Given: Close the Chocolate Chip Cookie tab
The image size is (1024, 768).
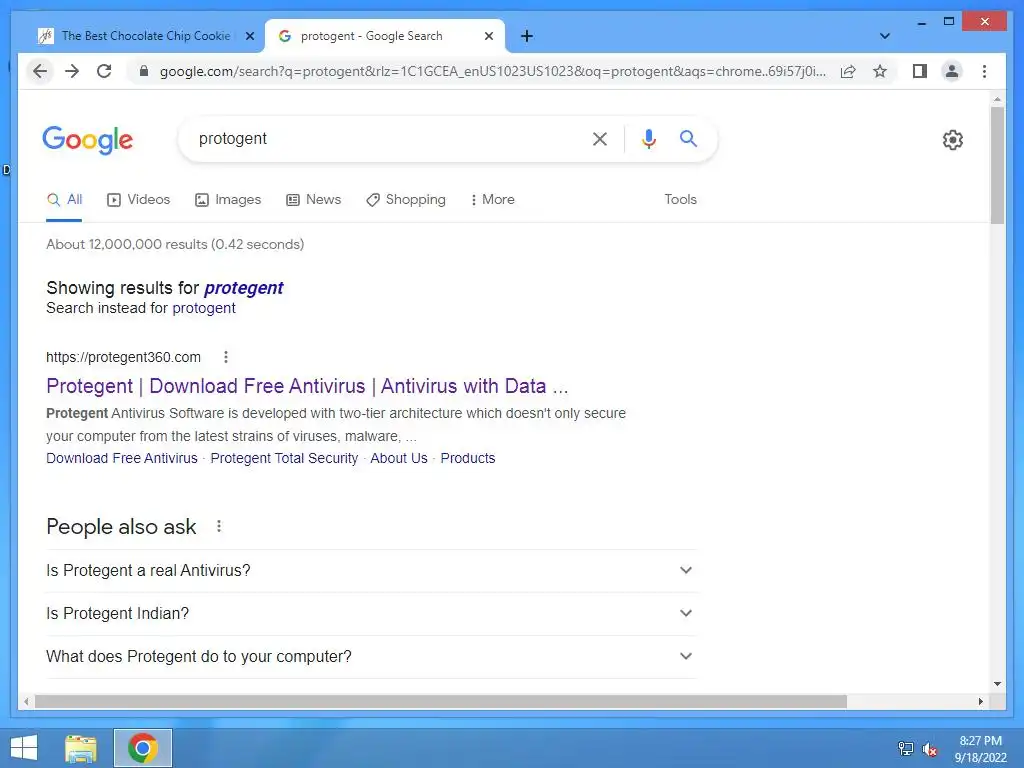Looking at the screenshot, I should [x=249, y=37].
